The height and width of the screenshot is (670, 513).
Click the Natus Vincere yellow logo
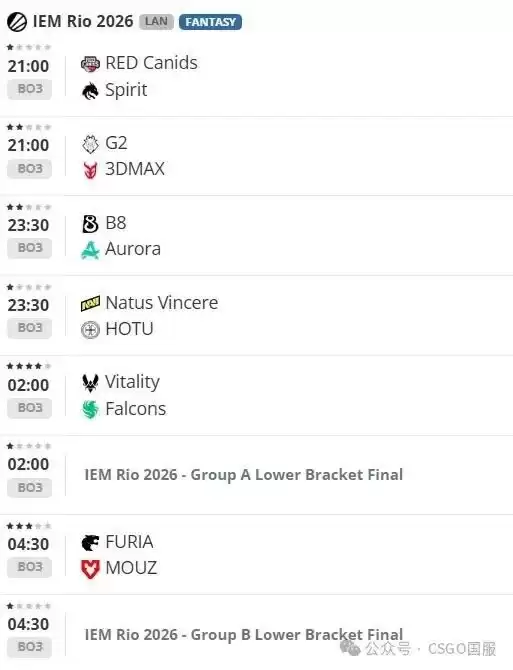(90, 304)
